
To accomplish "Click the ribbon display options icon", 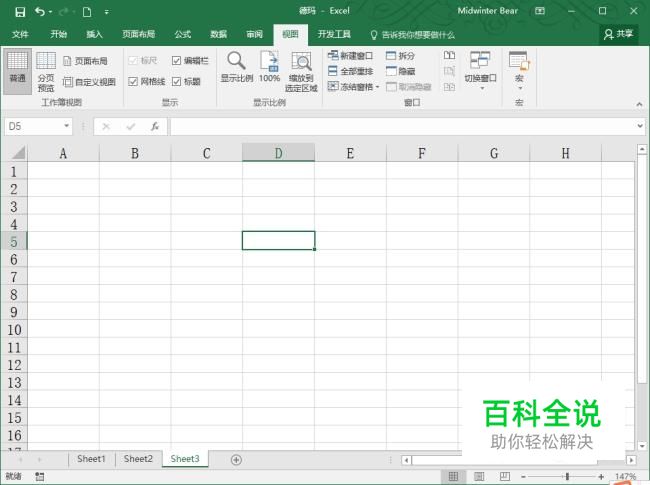I will pyautogui.click(x=540, y=11).
